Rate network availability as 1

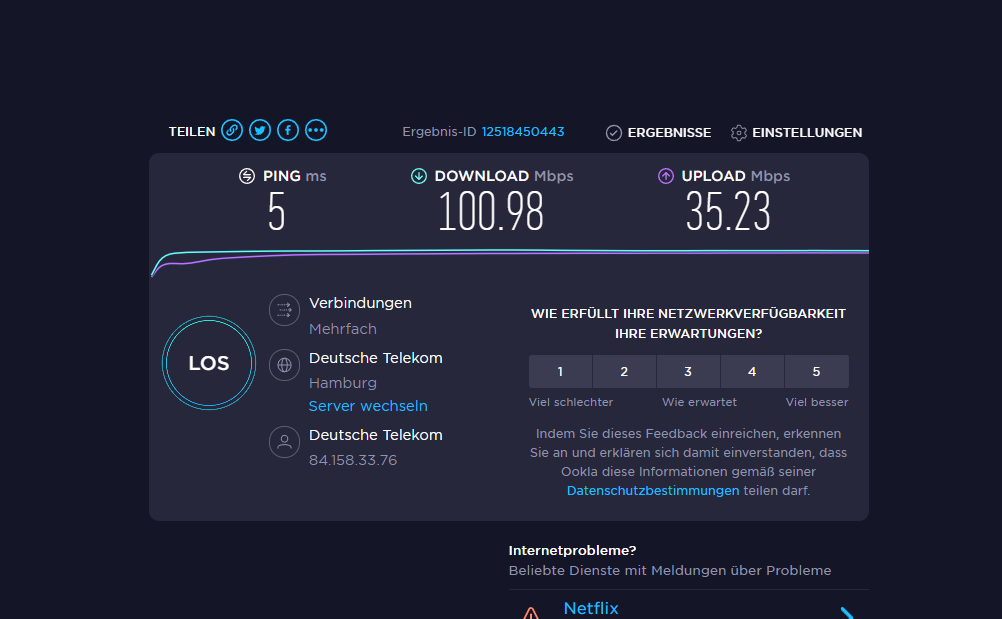560,372
